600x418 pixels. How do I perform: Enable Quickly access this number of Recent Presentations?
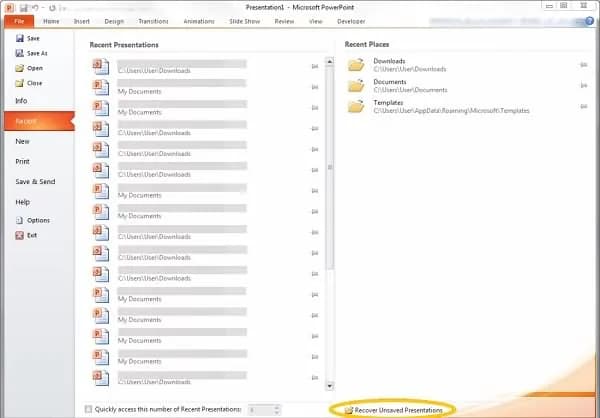[88, 409]
